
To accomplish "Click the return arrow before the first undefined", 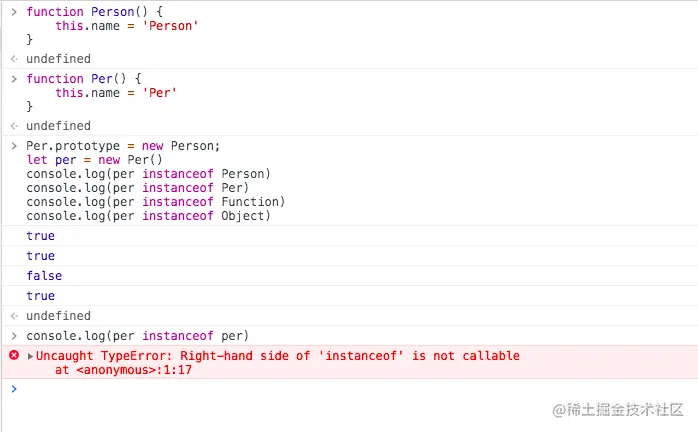I will [14, 59].
